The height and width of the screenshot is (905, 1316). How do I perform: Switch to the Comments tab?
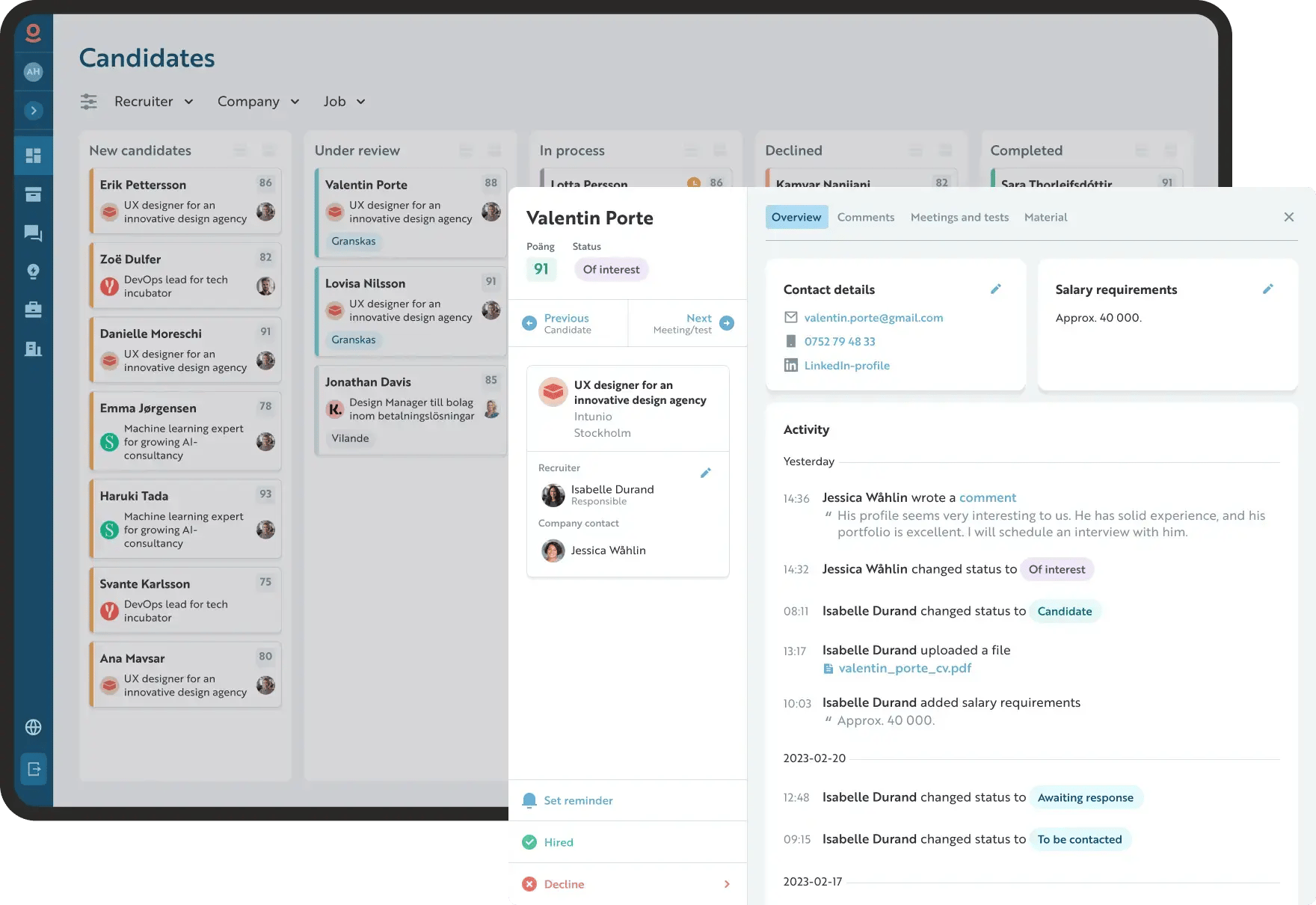[x=865, y=218]
